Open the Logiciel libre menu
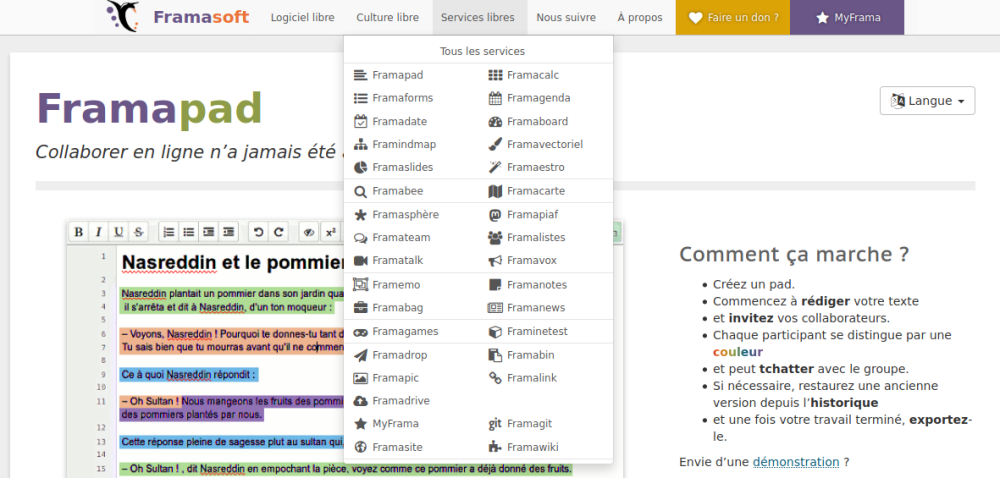The image size is (1000, 478). click(302, 17)
